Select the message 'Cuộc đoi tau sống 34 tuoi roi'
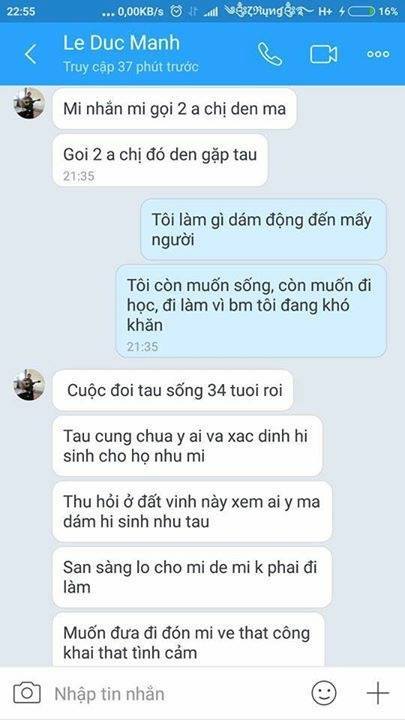The width and height of the screenshot is (405, 720). coord(173,390)
